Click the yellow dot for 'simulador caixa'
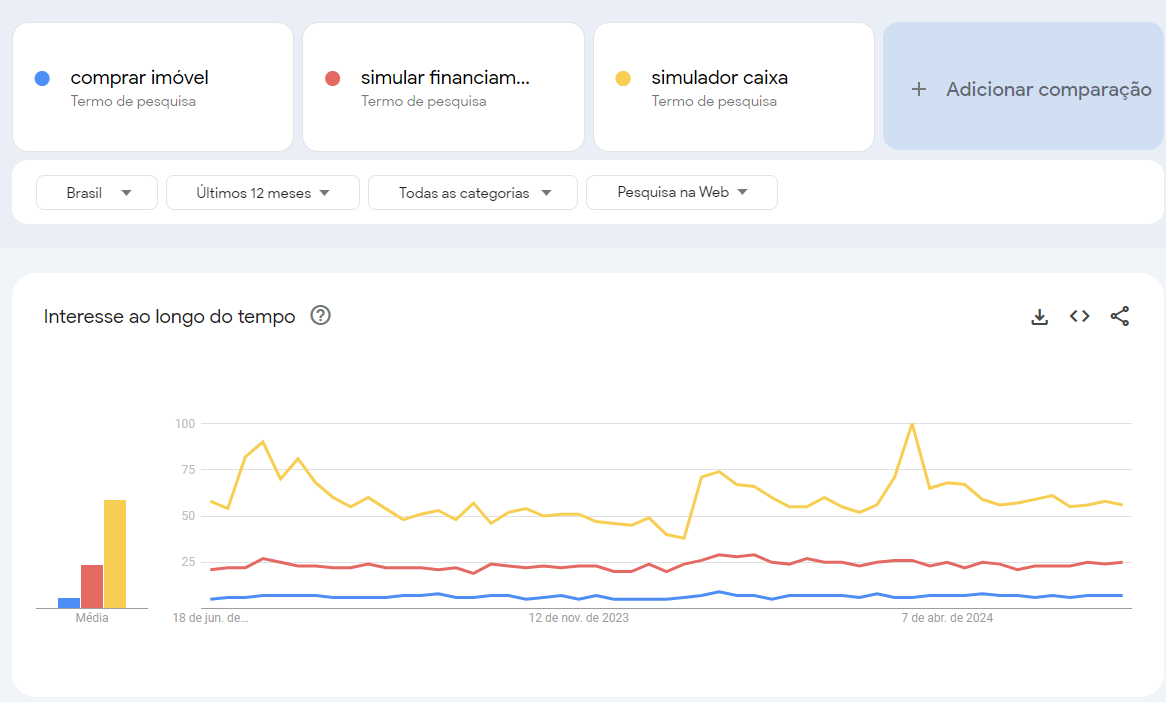The image size is (1166, 702). (x=622, y=77)
